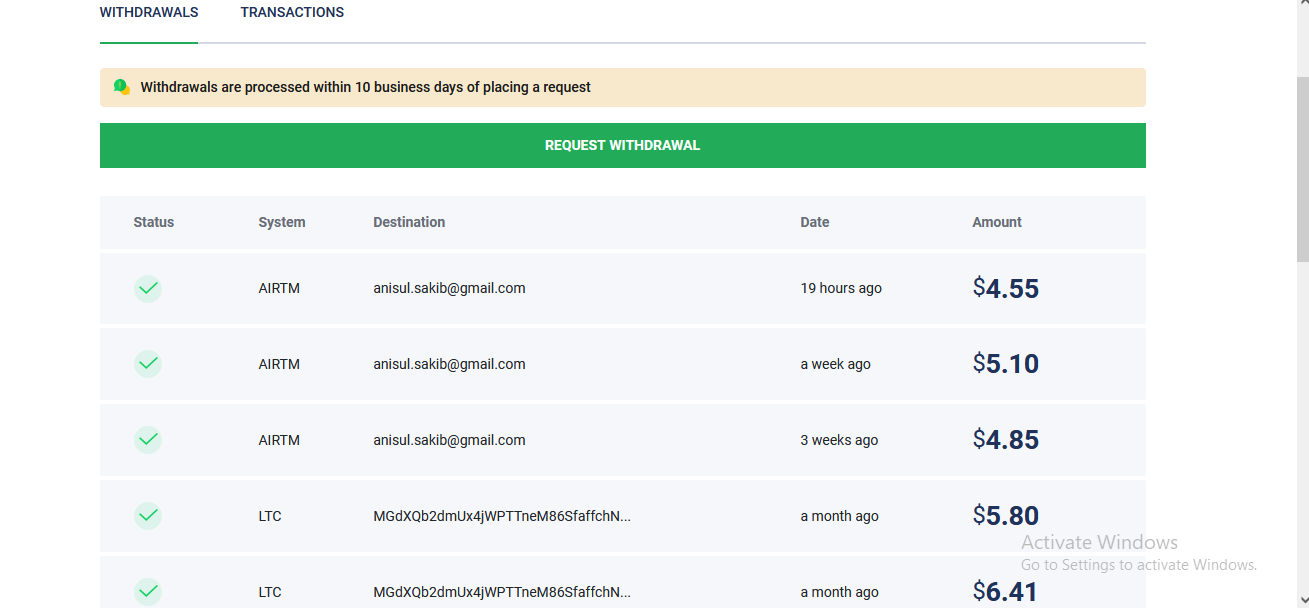Click the status icon on the bottom $6.41 row
The width and height of the screenshot is (1309, 608).
148,592
